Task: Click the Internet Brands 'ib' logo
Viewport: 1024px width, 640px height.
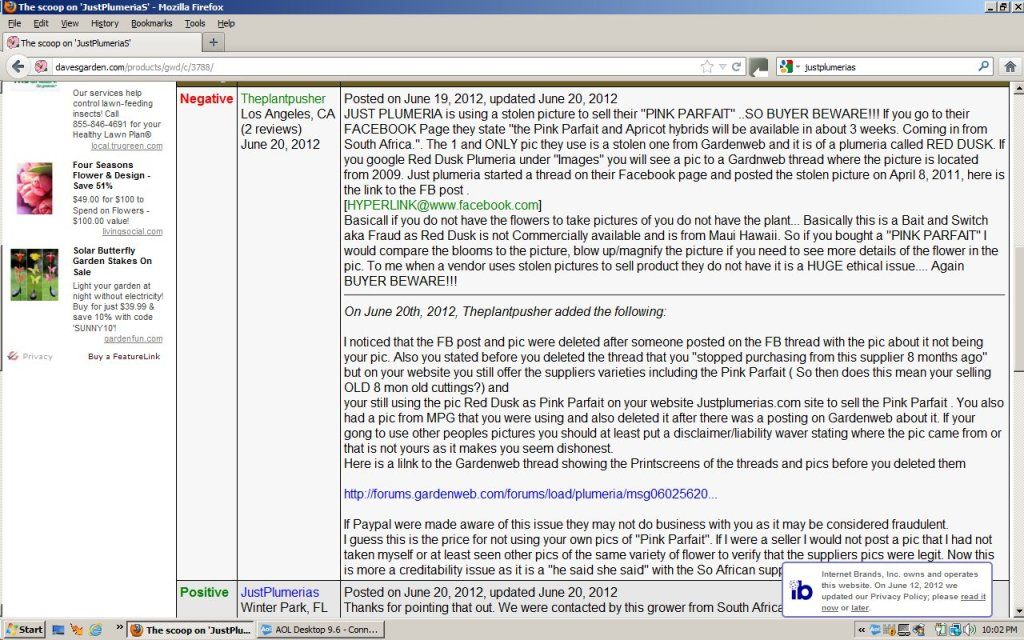Action: click(801, 590)
